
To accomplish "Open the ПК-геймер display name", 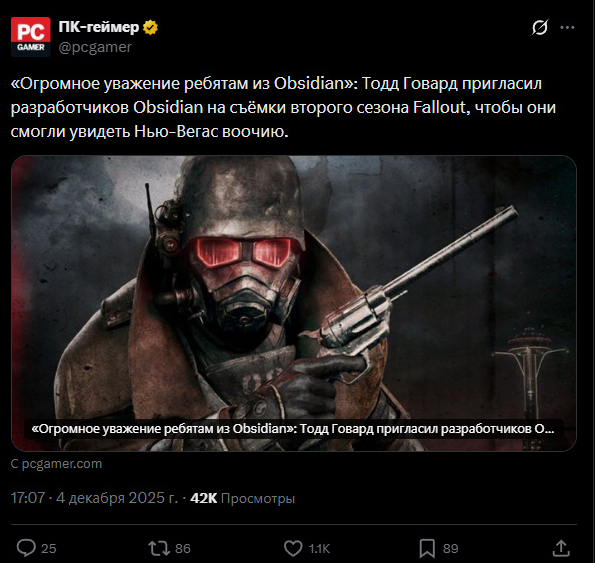I will point(99,27).
